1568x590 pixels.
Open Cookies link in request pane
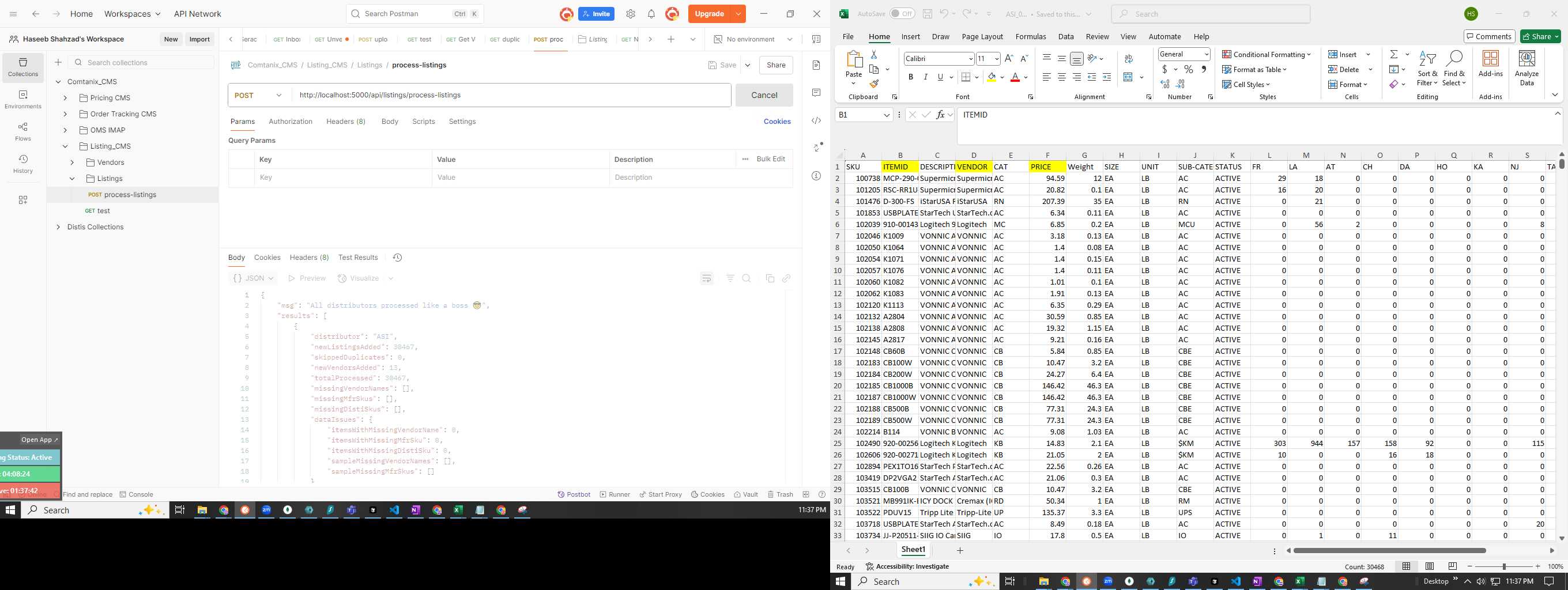777,122
